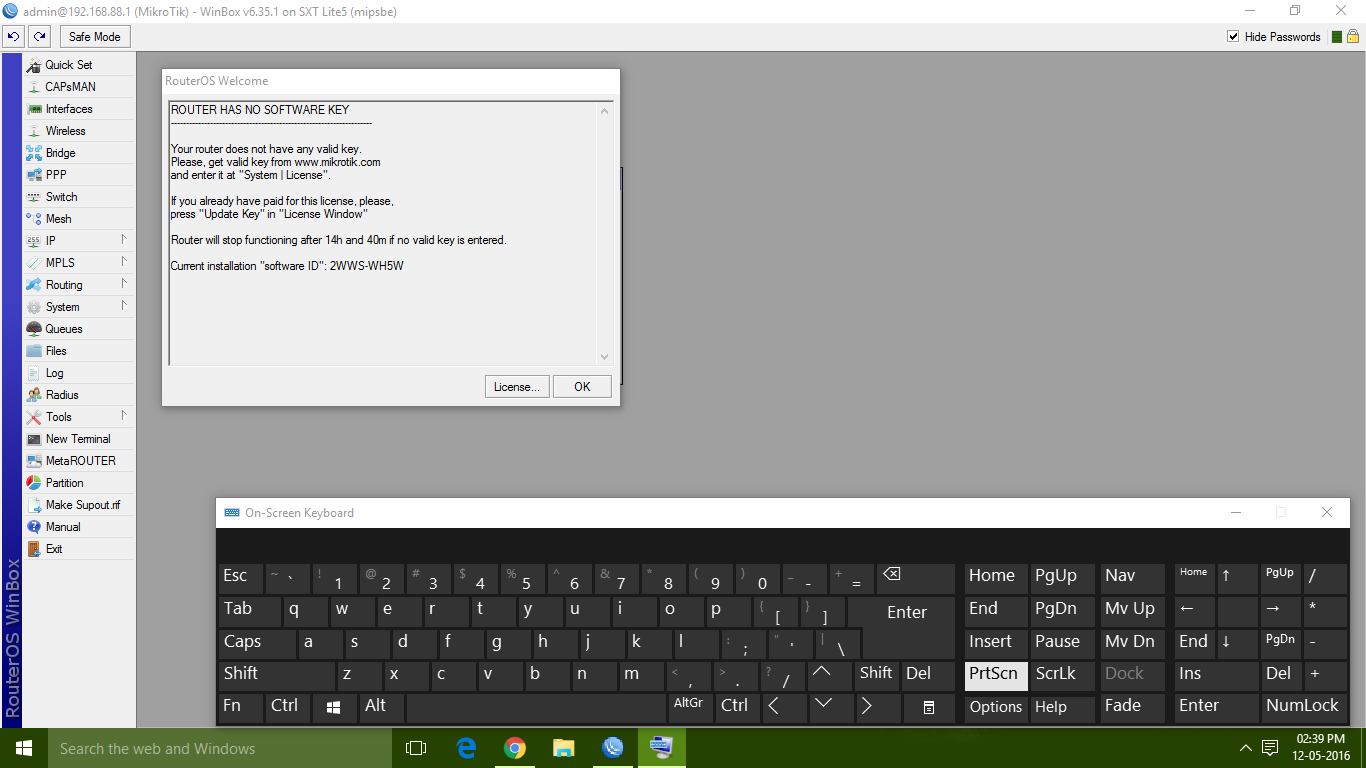Open the Manual from the sidebar
The image size is (1366, 768).
pos(79,527)
